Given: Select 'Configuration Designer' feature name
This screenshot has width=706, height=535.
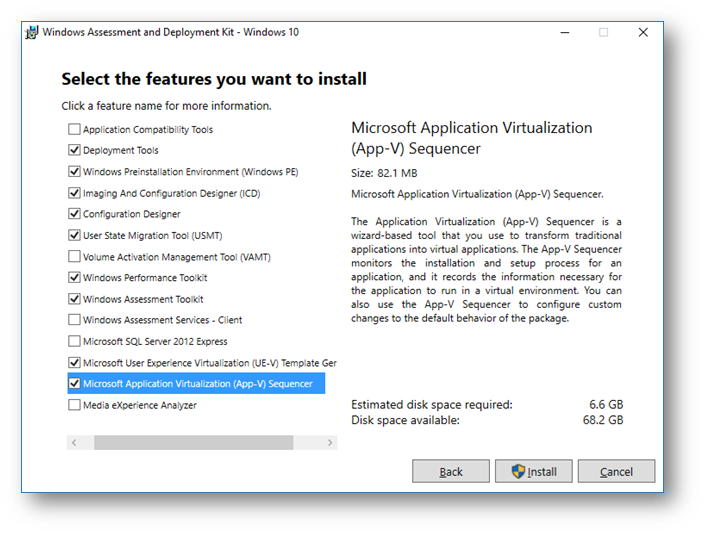Looking at the screenshot, I should pos(131,214).
